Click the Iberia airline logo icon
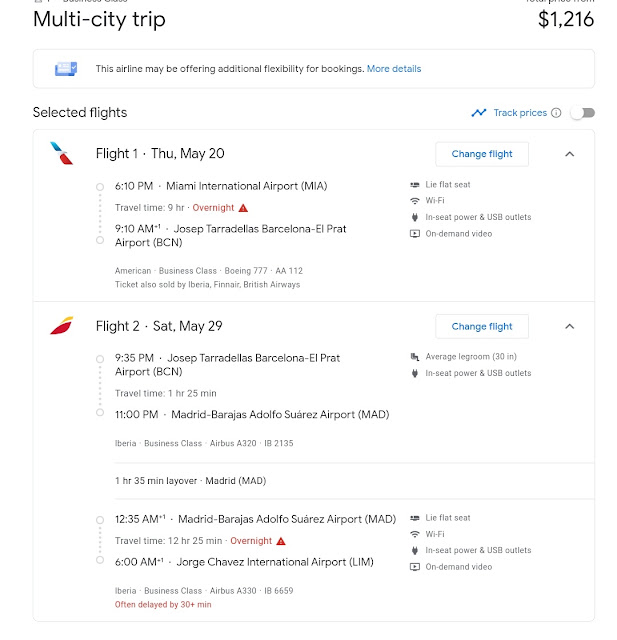Image resolution: width=617 pixels, height=640 pixels. pyautogui.click(x=62, y=326)
